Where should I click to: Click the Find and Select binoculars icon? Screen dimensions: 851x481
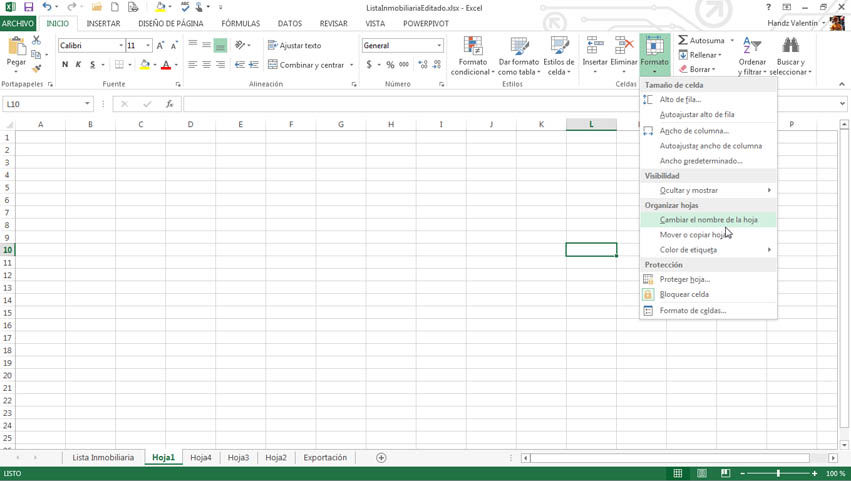(791, 46)
